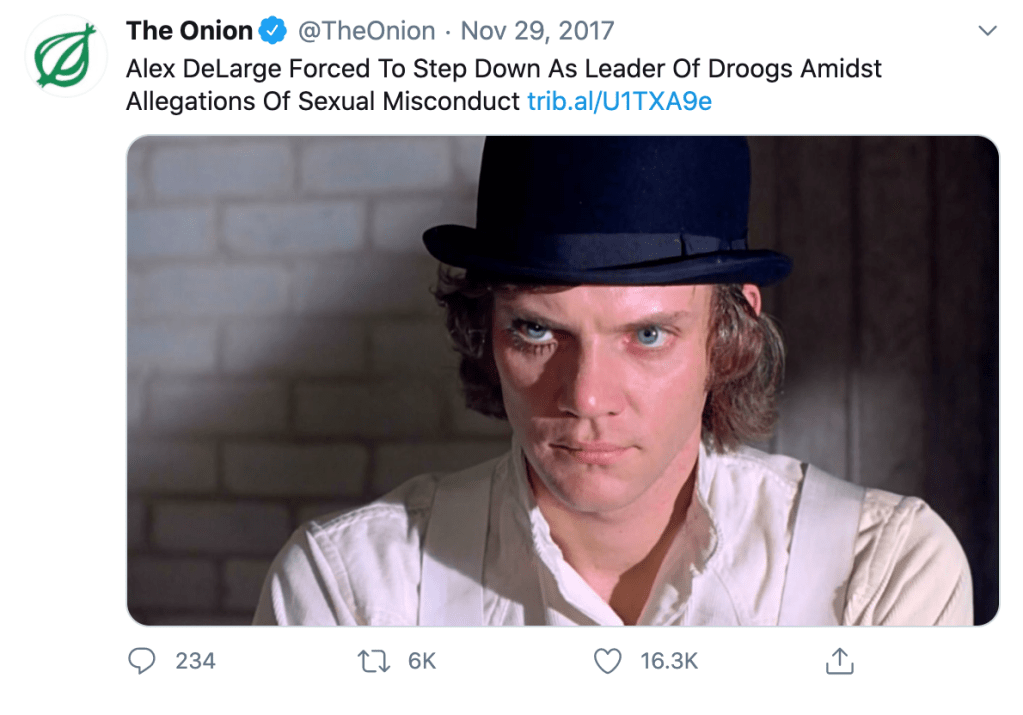Click the blue verified badge

click(x=272, y=31)
